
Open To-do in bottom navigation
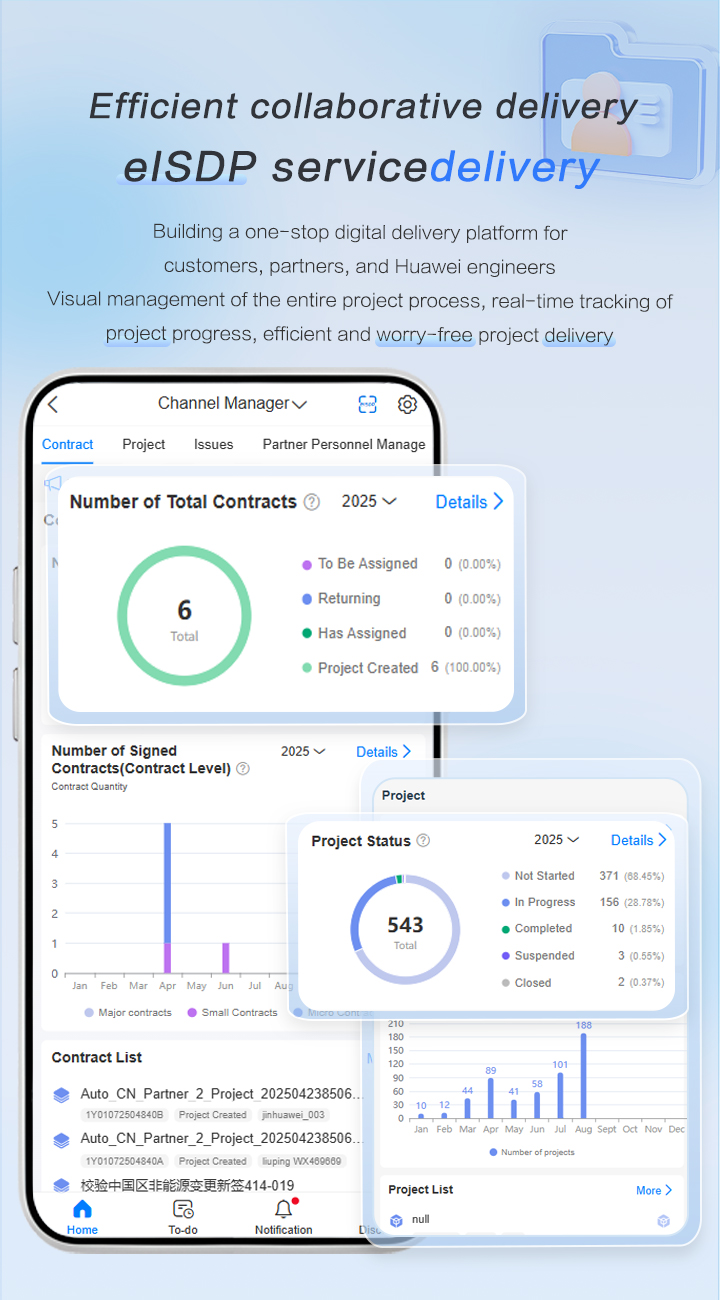point(183,1217)
